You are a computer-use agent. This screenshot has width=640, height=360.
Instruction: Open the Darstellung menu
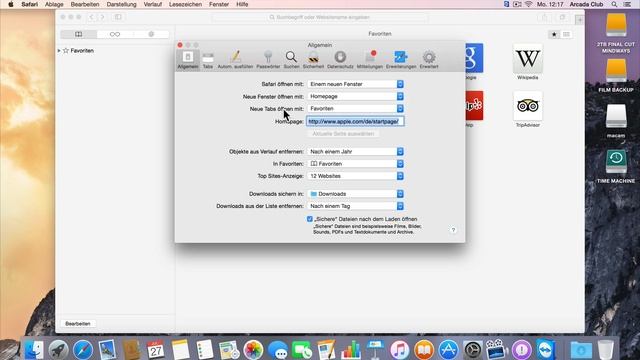[x=121, y=4]
